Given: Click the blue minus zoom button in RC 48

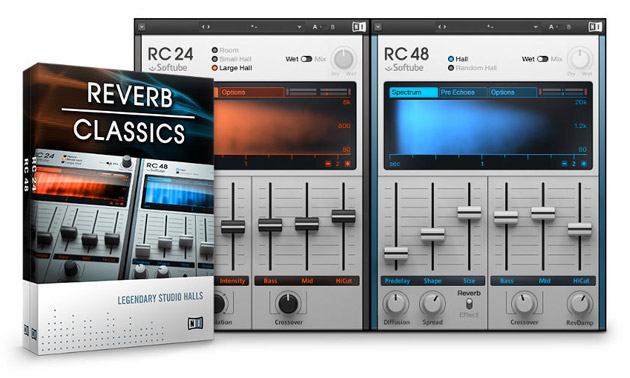Looking at the screenshot, I should (x=564, y=164).
